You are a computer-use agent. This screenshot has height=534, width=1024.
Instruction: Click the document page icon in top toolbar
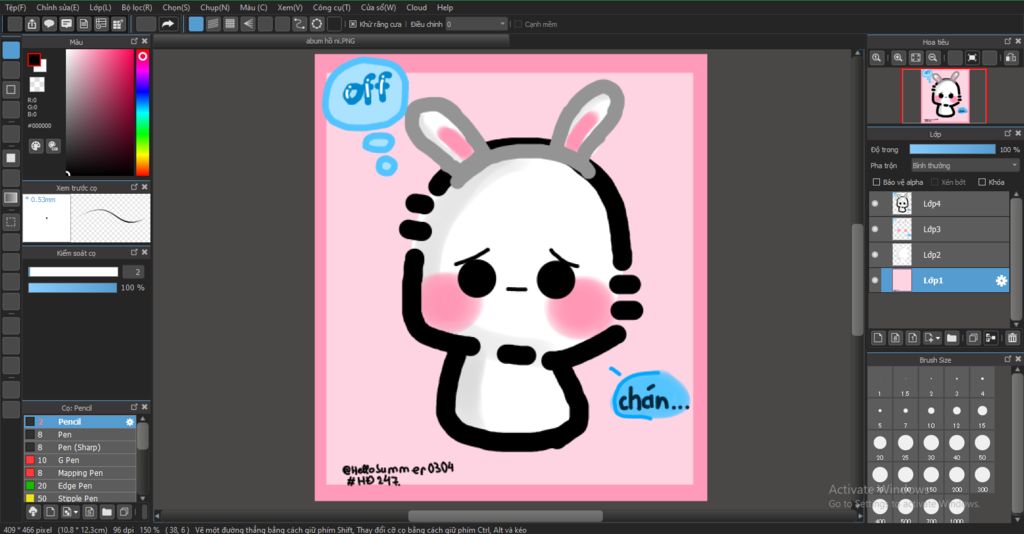84,24
